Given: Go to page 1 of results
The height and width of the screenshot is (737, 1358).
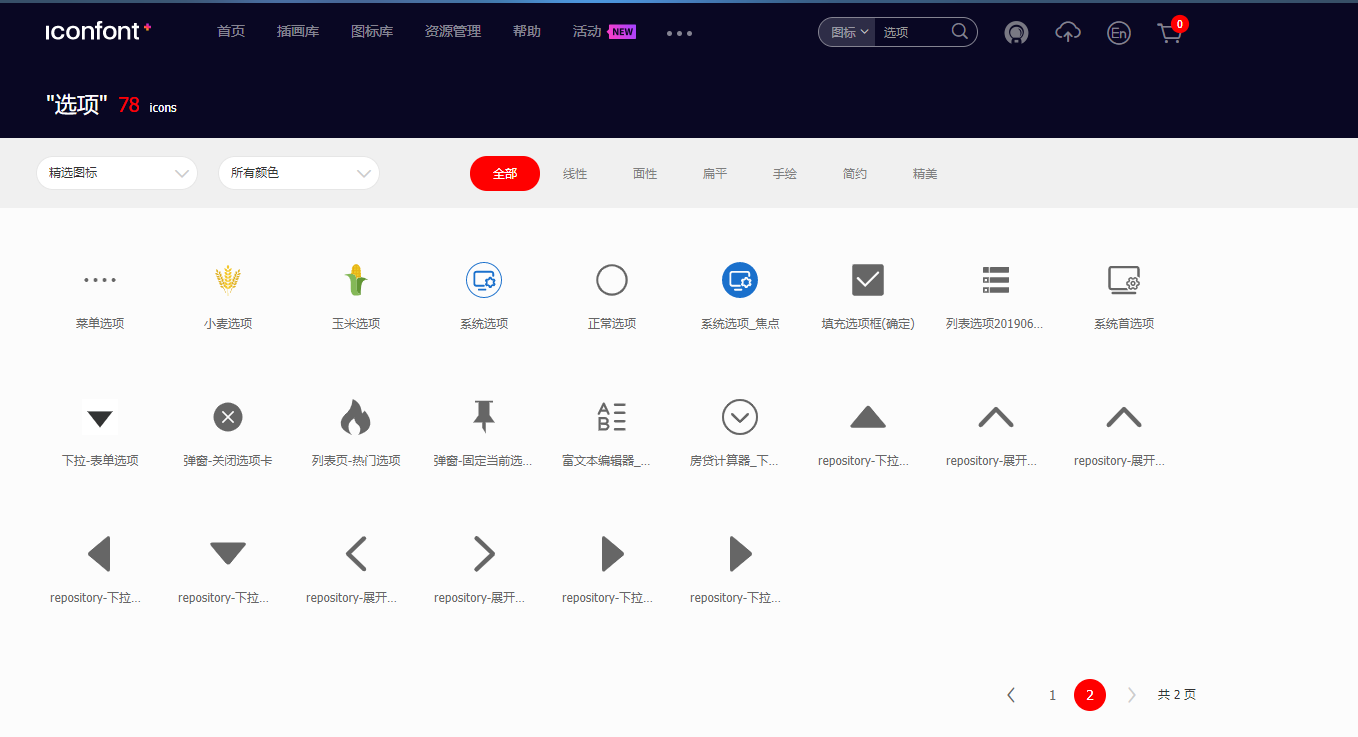Looking at the screenshot, I should coord(1052,695).
